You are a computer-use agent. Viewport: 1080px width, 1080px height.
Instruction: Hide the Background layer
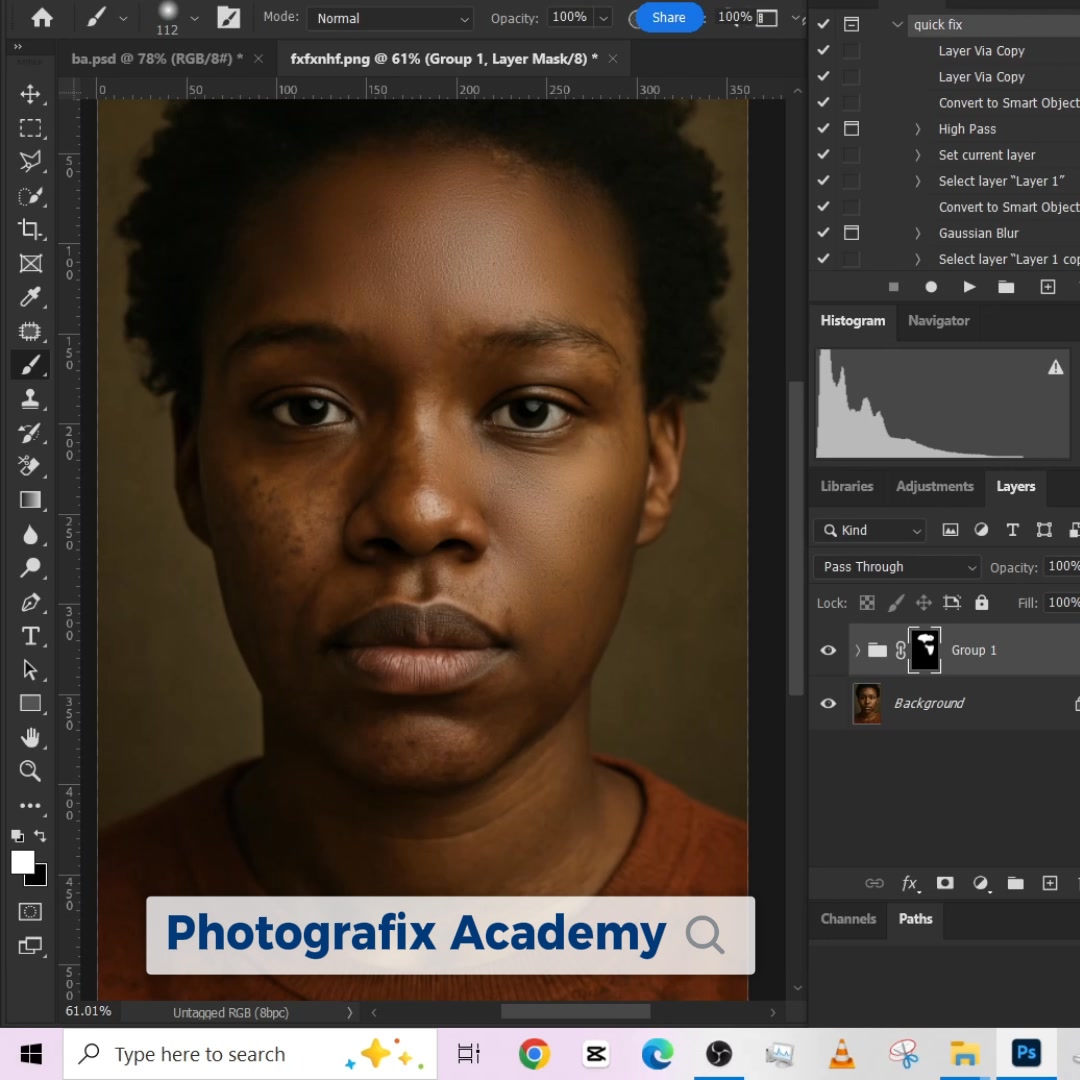pos(828,703)
